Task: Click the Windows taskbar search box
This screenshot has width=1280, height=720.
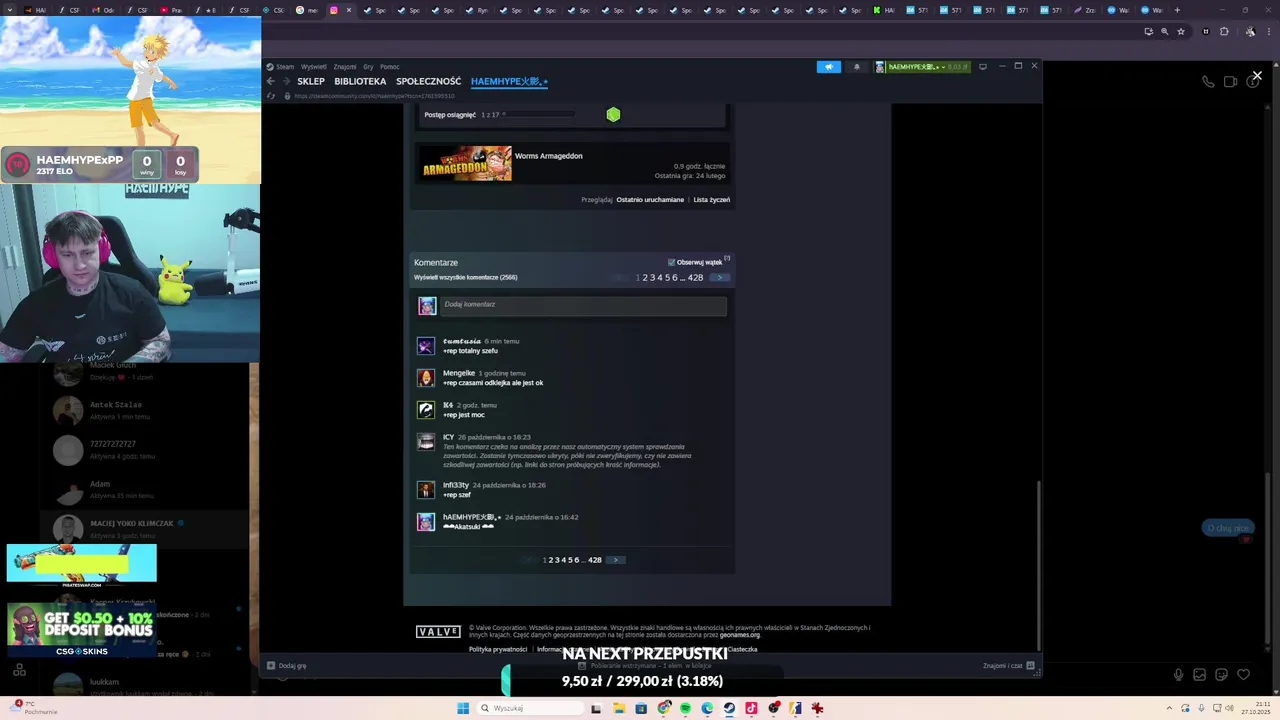Action: tap(530, 708)
